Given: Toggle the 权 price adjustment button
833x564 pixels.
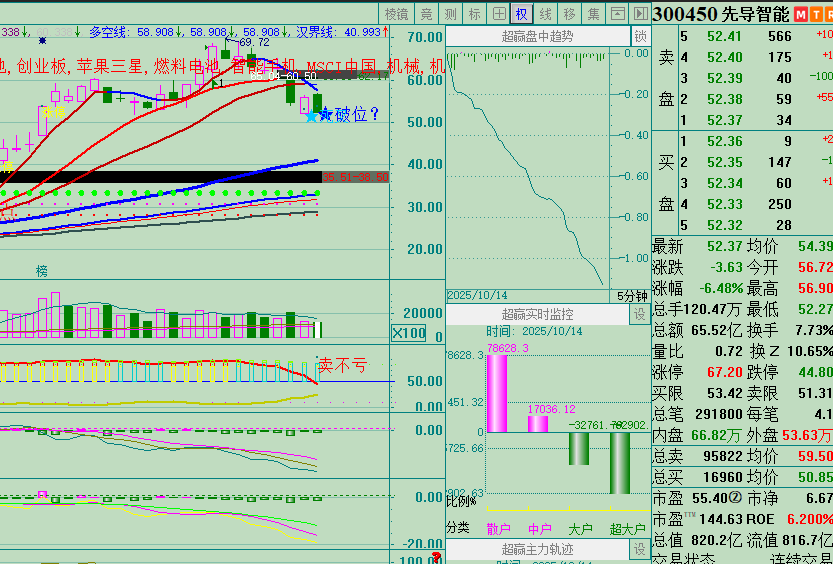Looking at the screenshot, I should pyautogui.click(x=521, y=13).
